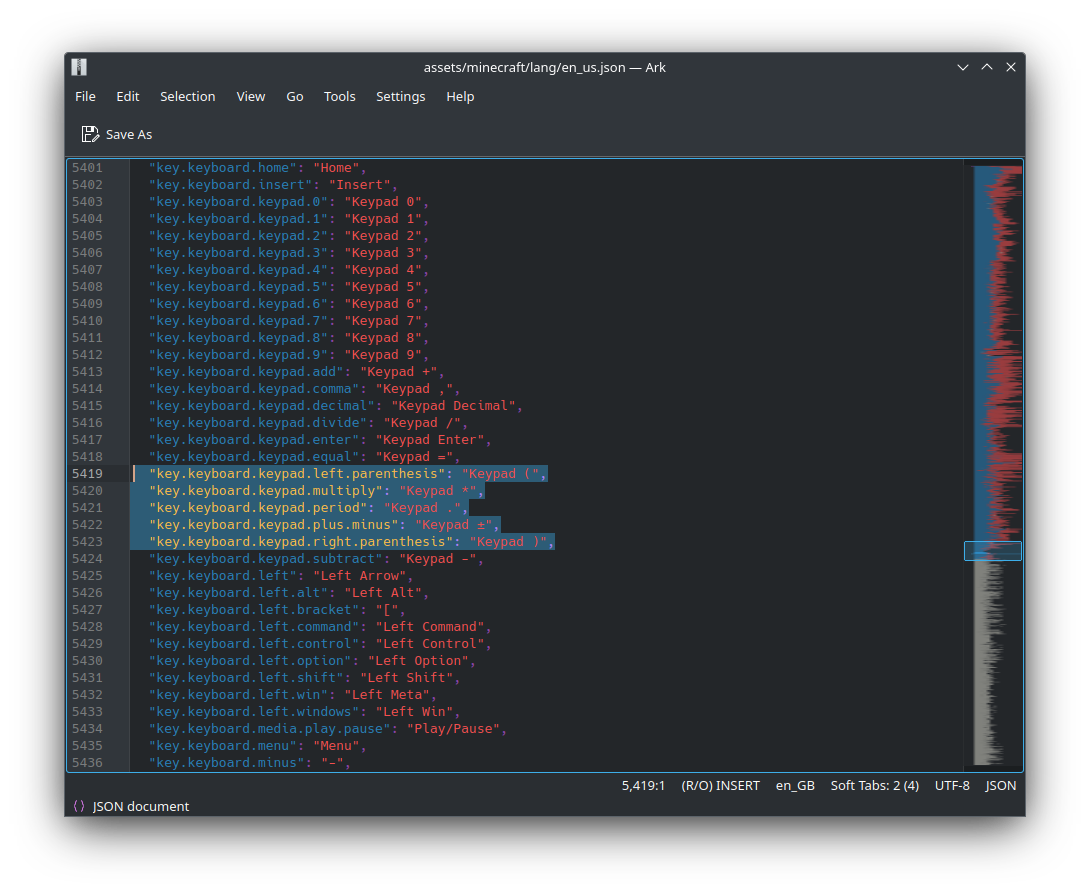Viewport: 1090px width, 893px height.
Task: Click the "Keypad Decimal" value
Action: pyautogui.click(x=453, y=406)
